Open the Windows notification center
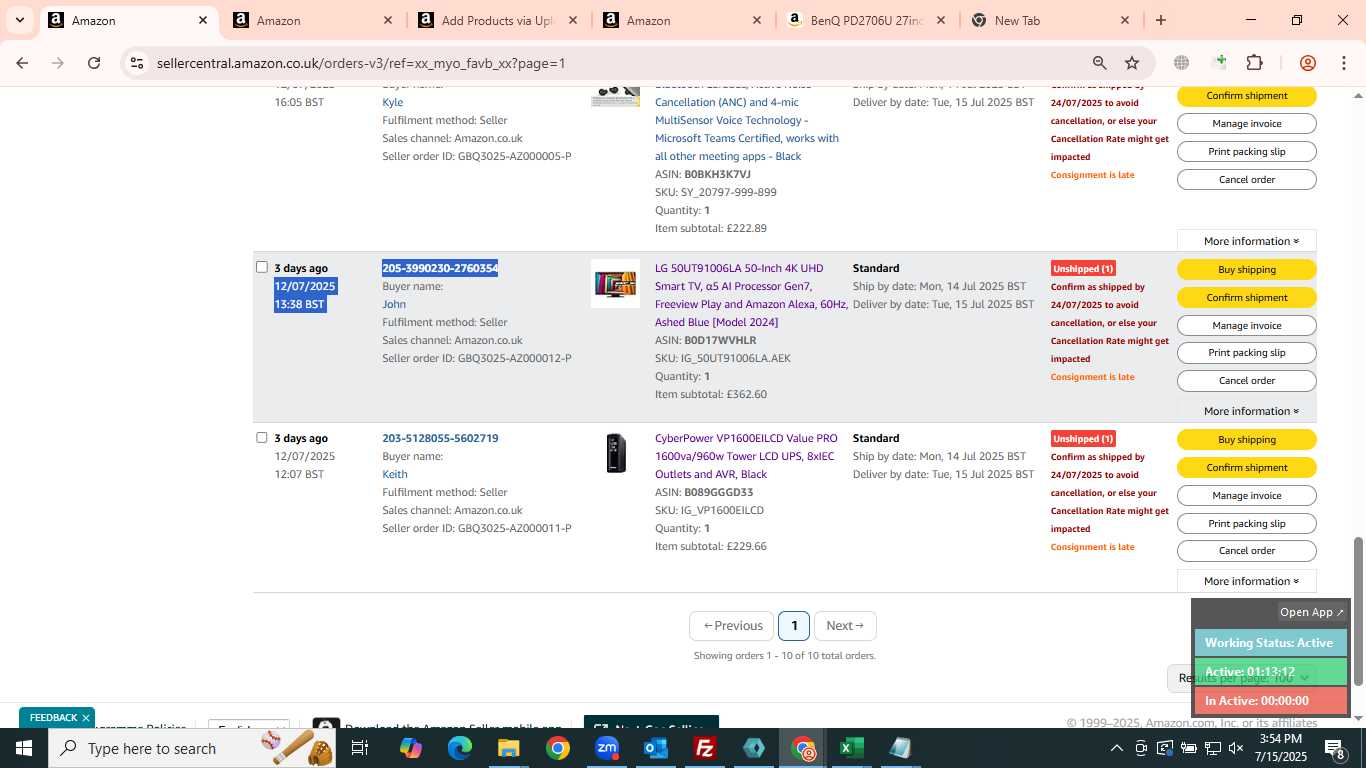Viewport: 1366px width, 768px height. [1335, 748]
